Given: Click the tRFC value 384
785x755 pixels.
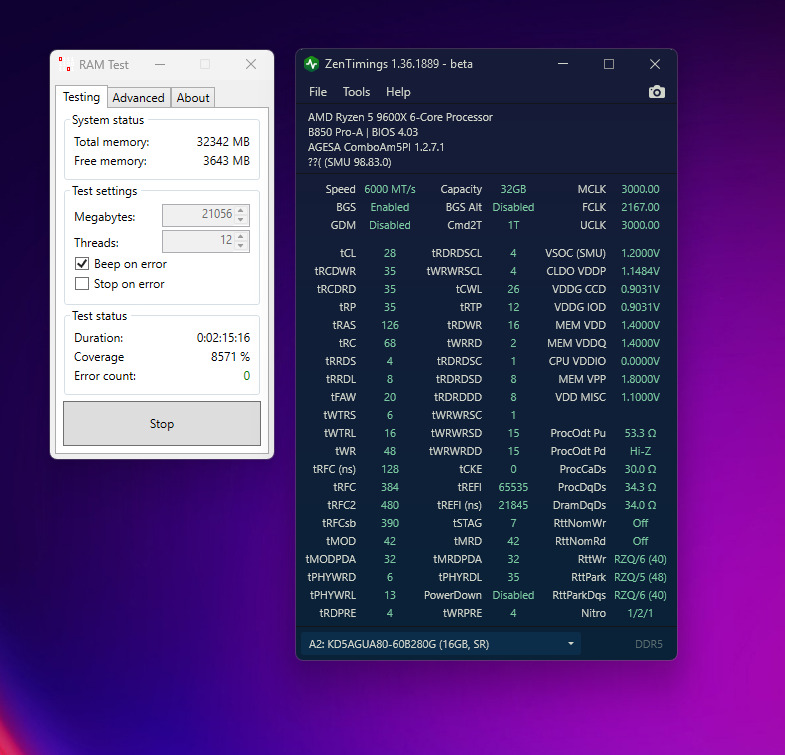Looking at the screenshot, I should (x=390, y=487).
